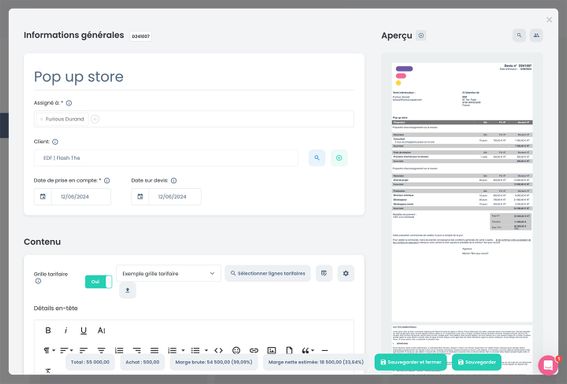Click Sélectionner lignes tarifaires button
This screenshot has width=567, height=384.
(268, 273)
